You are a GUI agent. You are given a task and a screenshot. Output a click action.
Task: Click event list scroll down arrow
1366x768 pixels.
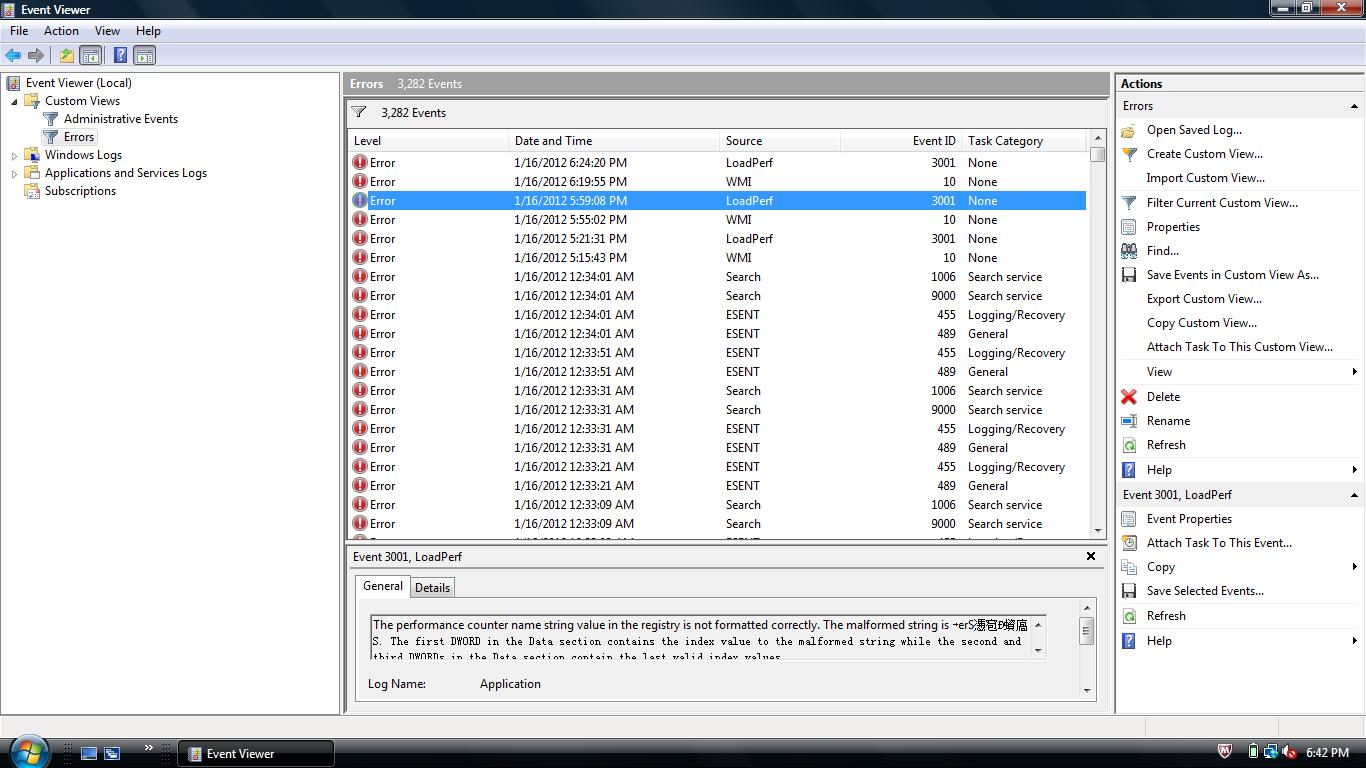click(x=1097, y=531)
